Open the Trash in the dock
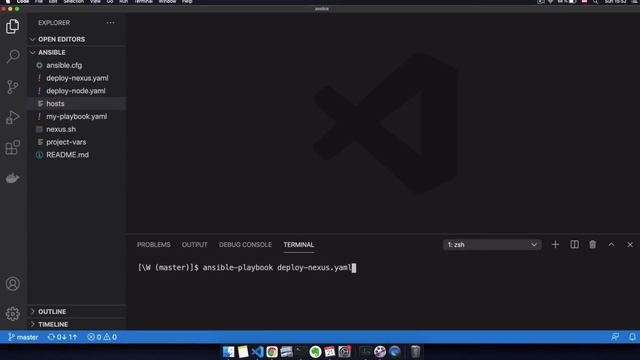640x360 pixels. pyautogui.click(x=415, y=351)
